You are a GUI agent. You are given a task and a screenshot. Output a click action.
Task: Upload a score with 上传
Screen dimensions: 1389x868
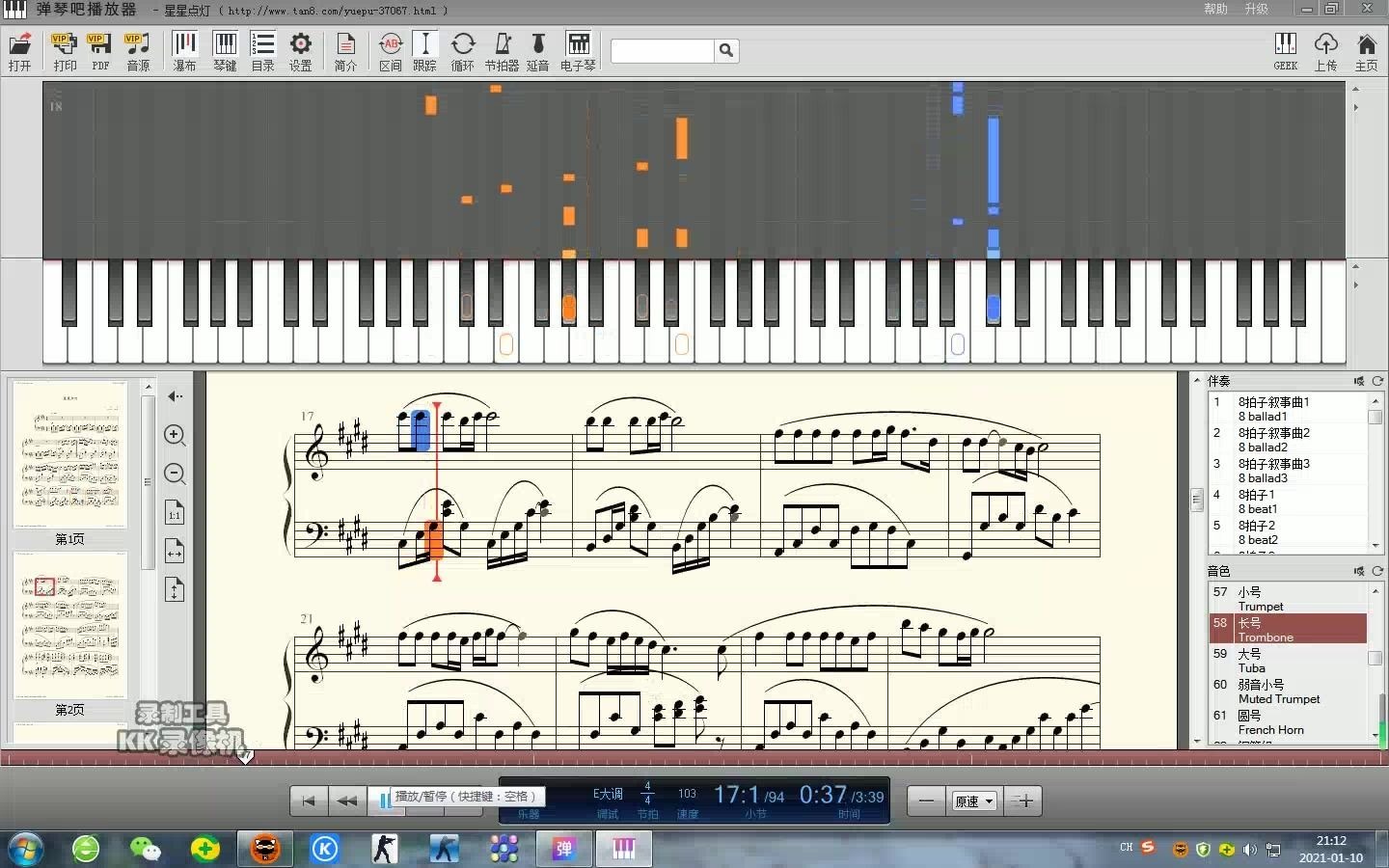[1326, 51]
